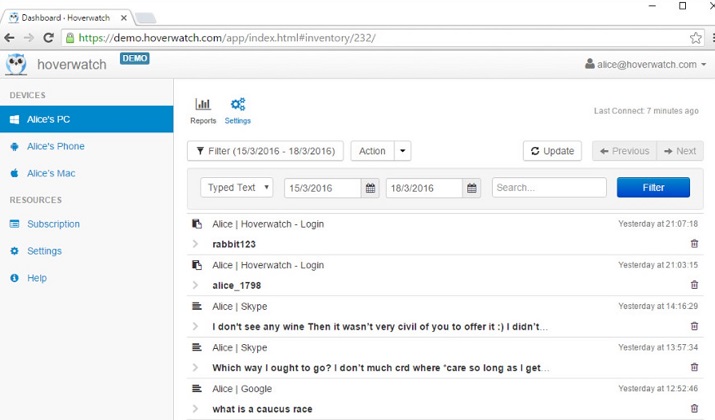The image size is (715, 420).
Task: Delete the 'Which way I ought to go' entry
Action: 694,367
